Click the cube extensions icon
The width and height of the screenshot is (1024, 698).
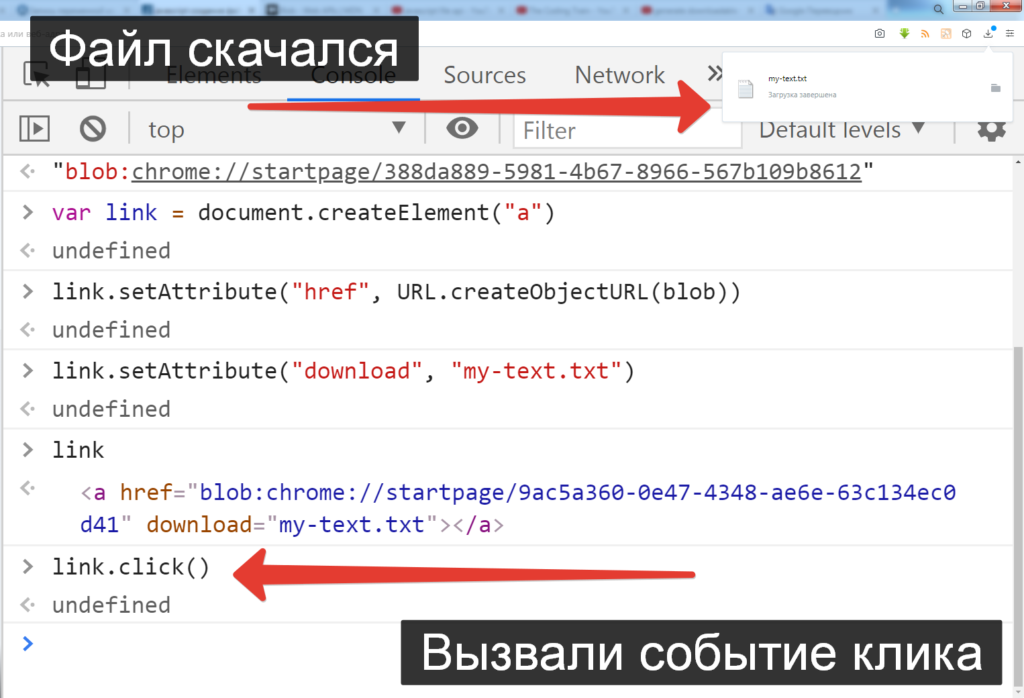point(966,33)
